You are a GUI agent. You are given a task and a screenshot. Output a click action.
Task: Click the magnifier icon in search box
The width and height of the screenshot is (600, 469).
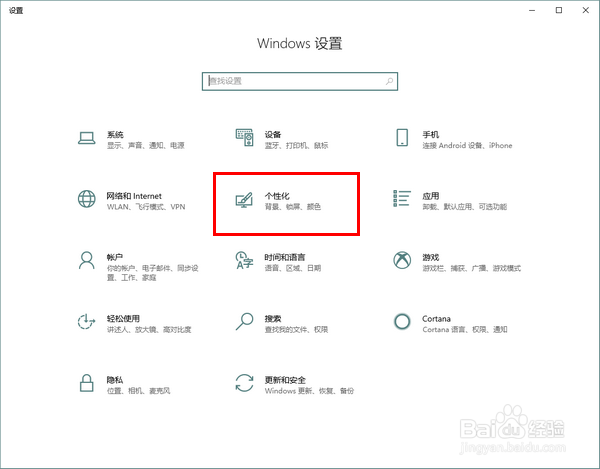click(389, 81)
